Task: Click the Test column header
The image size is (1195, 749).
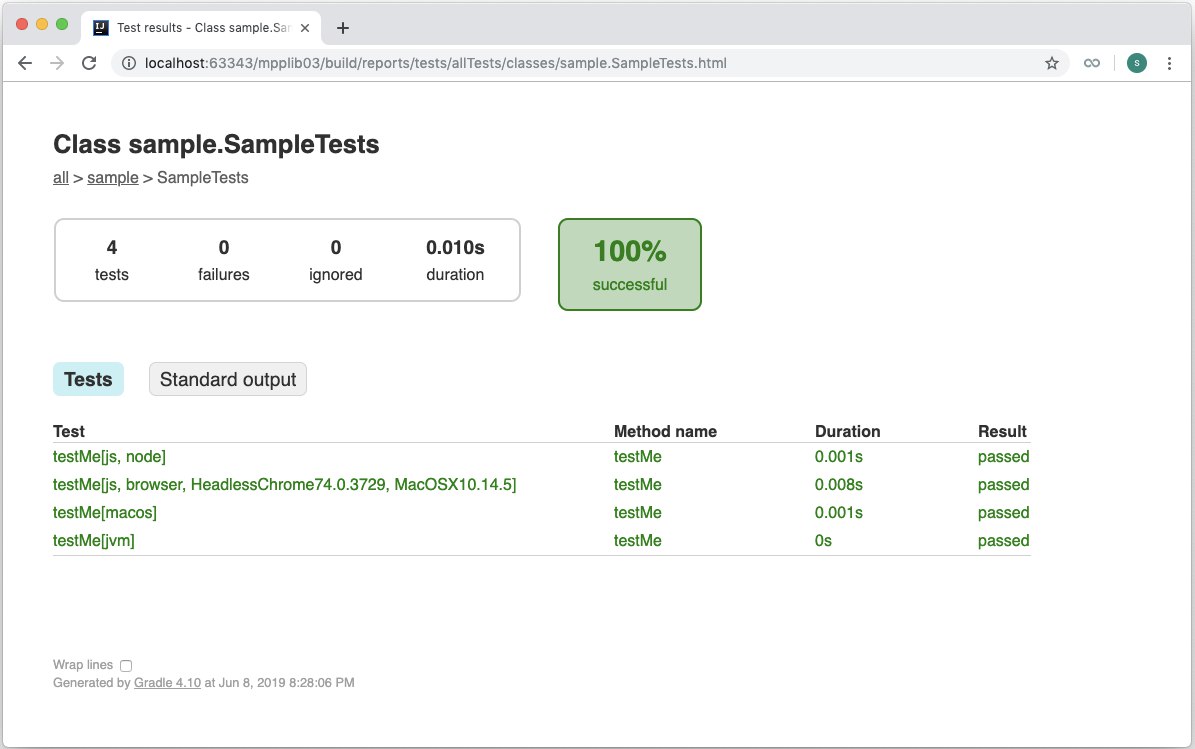Action: pos(69,431)
